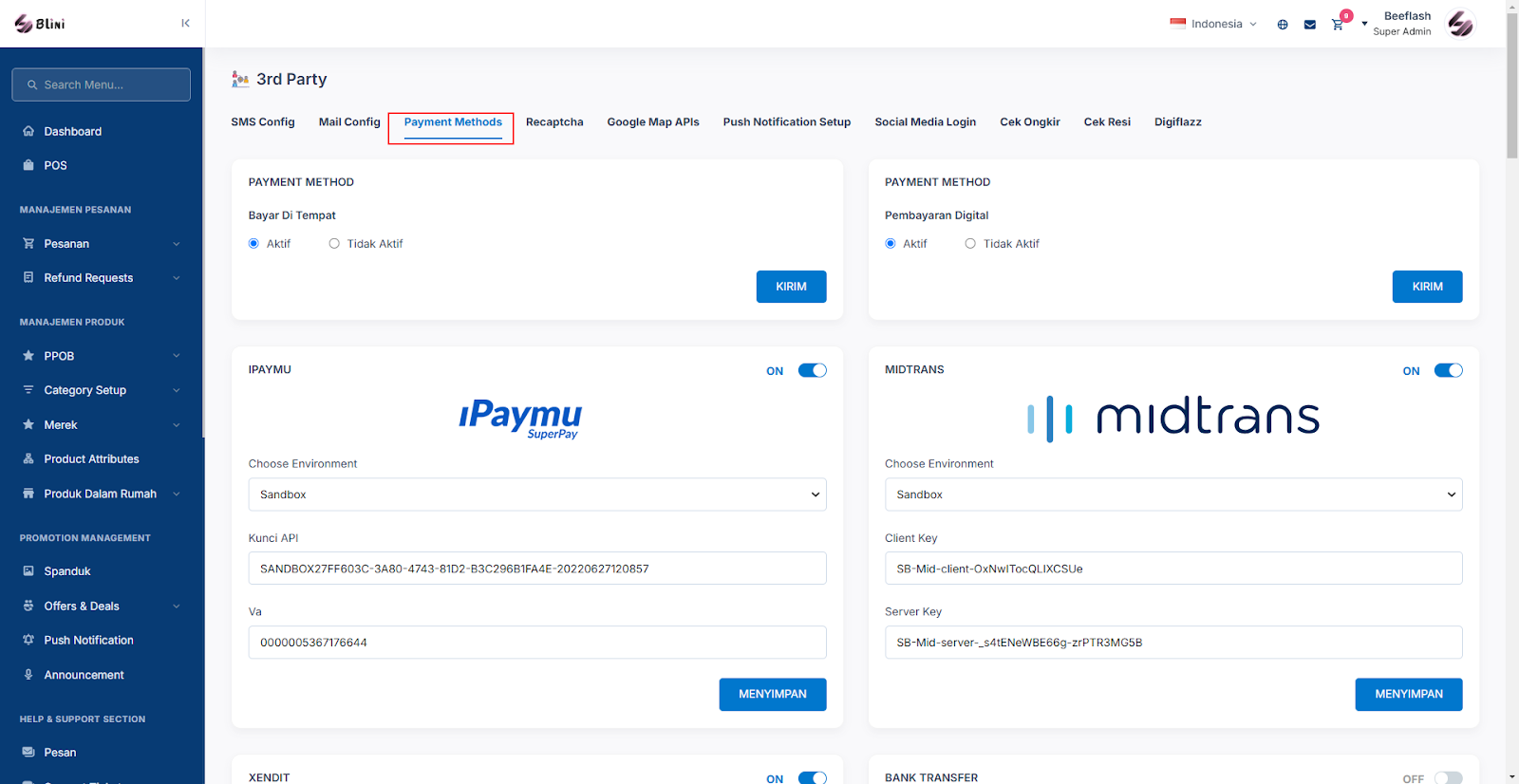This screenshot has height=784, width=1519.
Task: Click MENYIMPAN in the iPaymu card
Action: click(773, 695)
